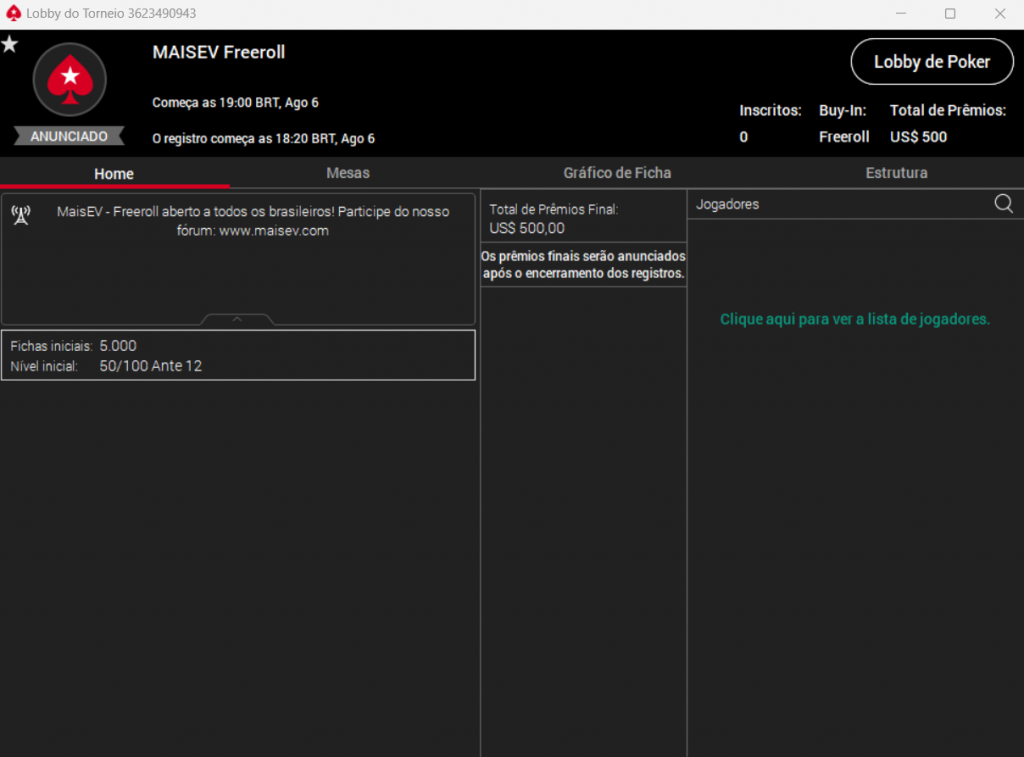
Task: Click the 'Inscritos:' header label
Action: point(770,110)
